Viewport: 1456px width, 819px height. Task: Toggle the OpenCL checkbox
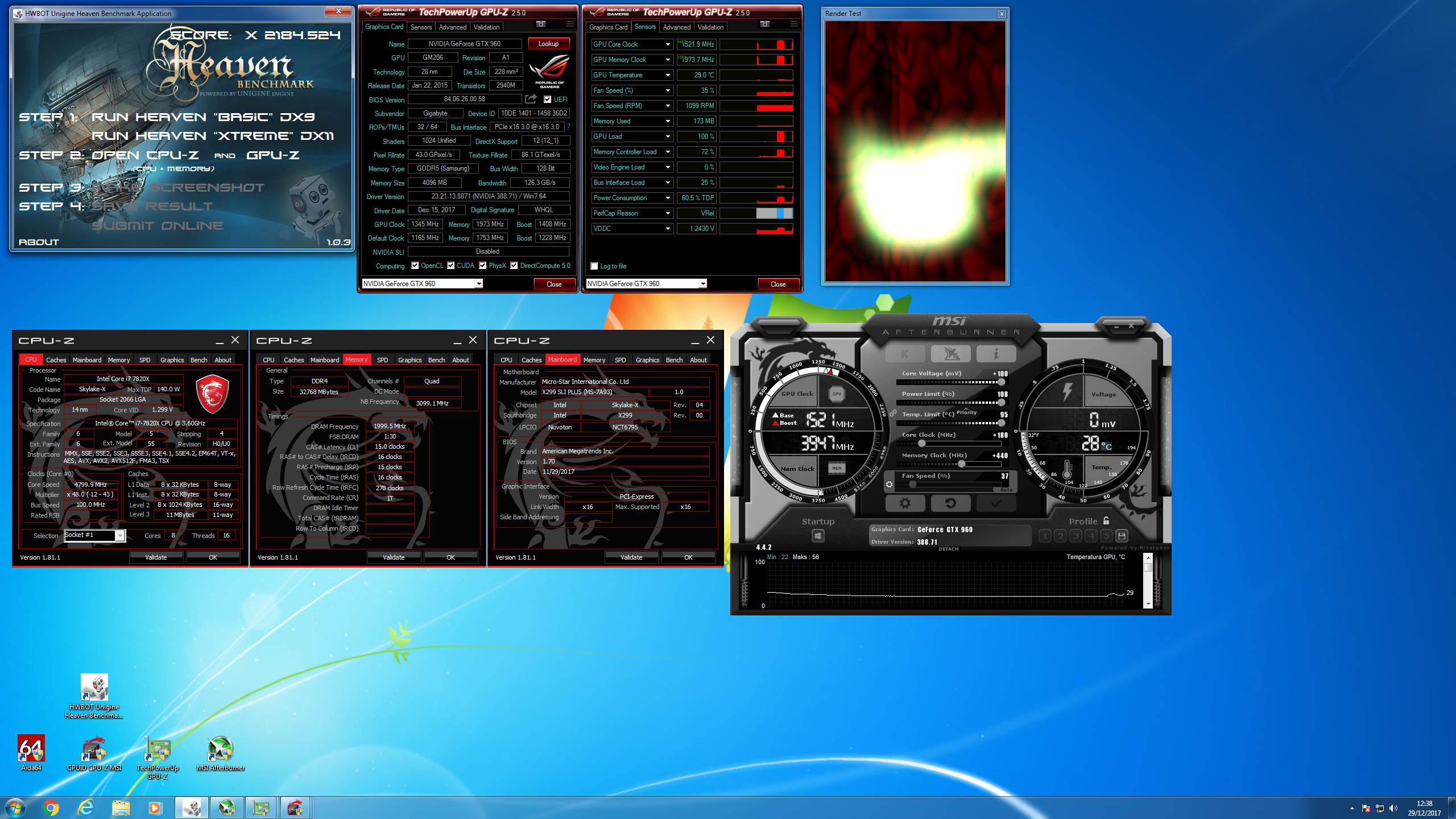pos(415,266)
